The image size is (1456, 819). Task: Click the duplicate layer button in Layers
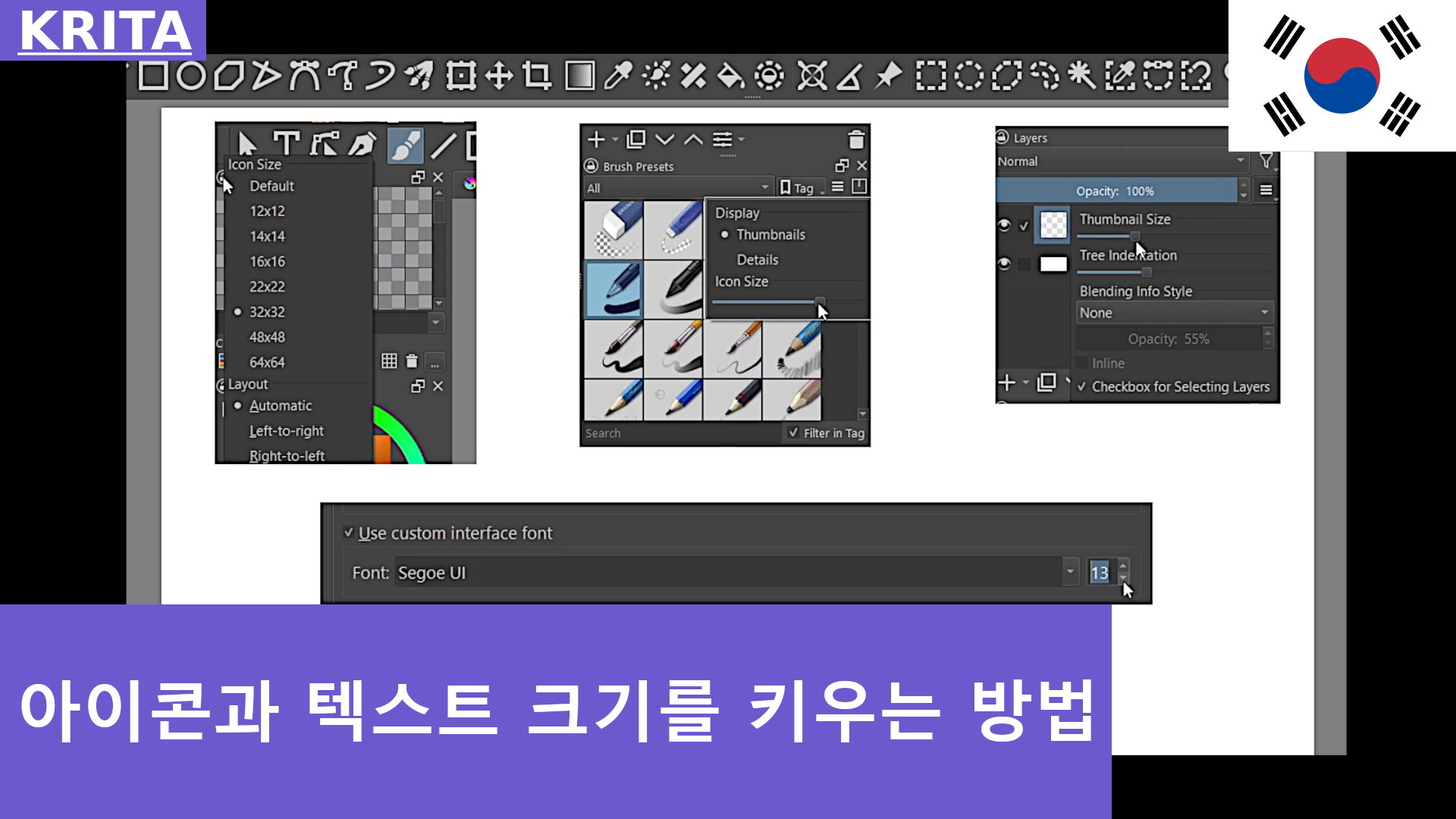pyautogui.click(x=1046, y=382)
